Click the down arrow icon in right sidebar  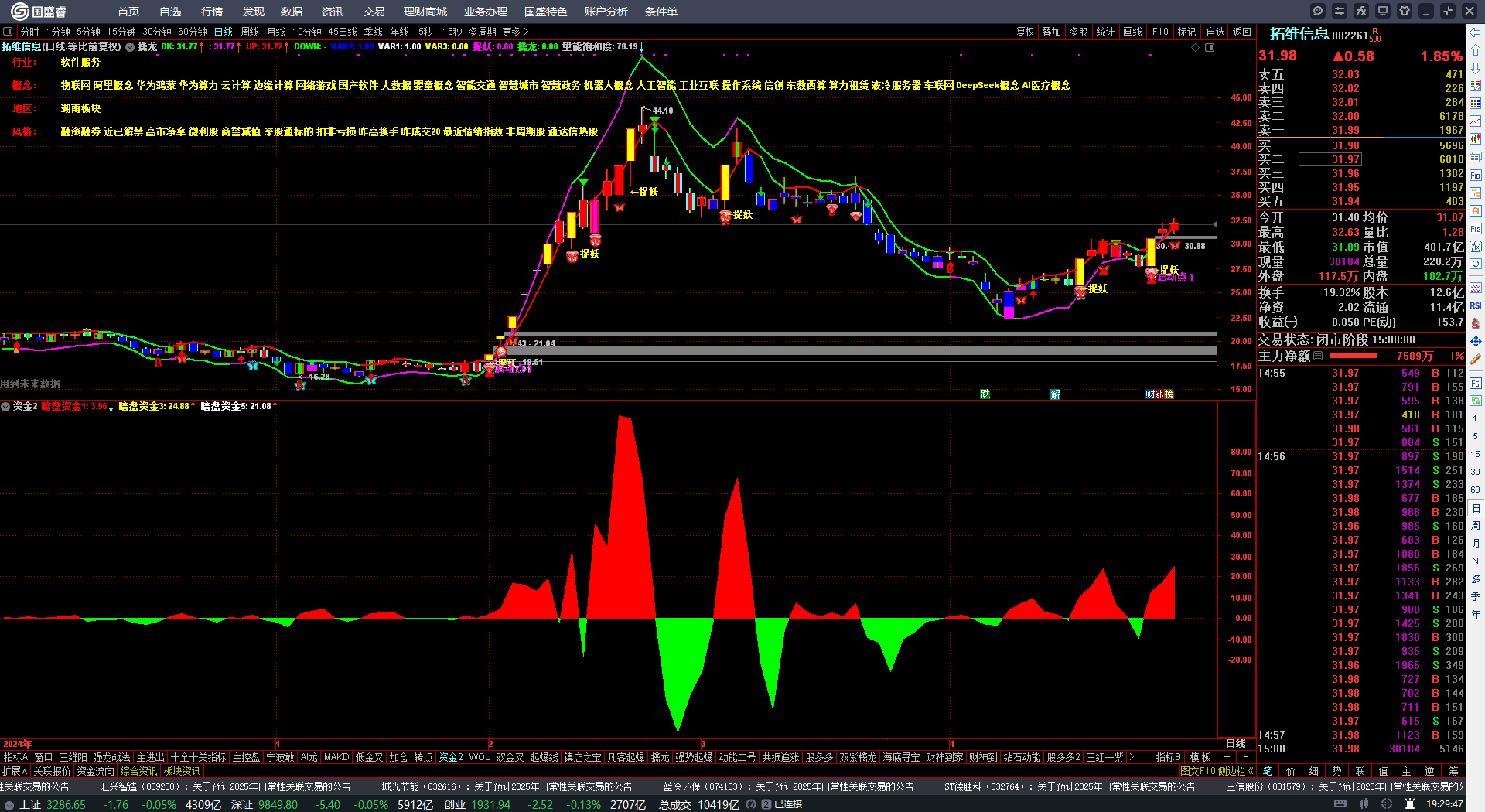click(1476, 68)
